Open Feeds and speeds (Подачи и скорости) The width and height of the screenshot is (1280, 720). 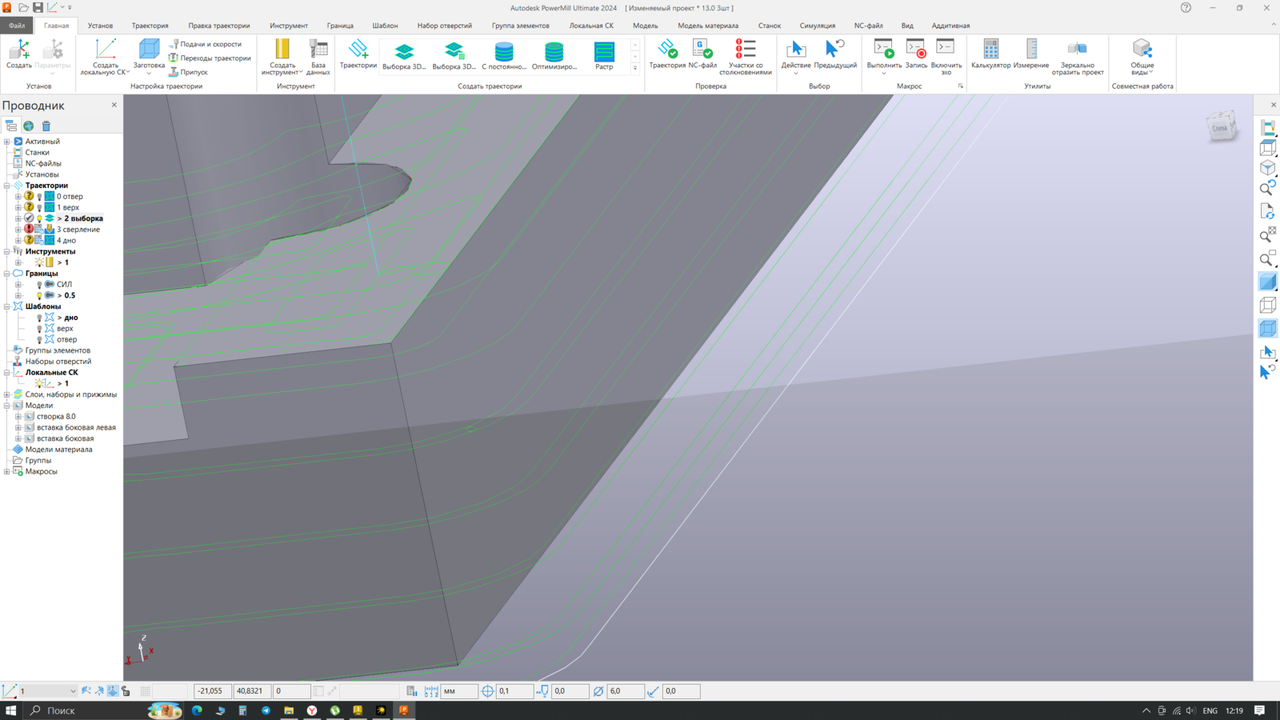point(205,44)
